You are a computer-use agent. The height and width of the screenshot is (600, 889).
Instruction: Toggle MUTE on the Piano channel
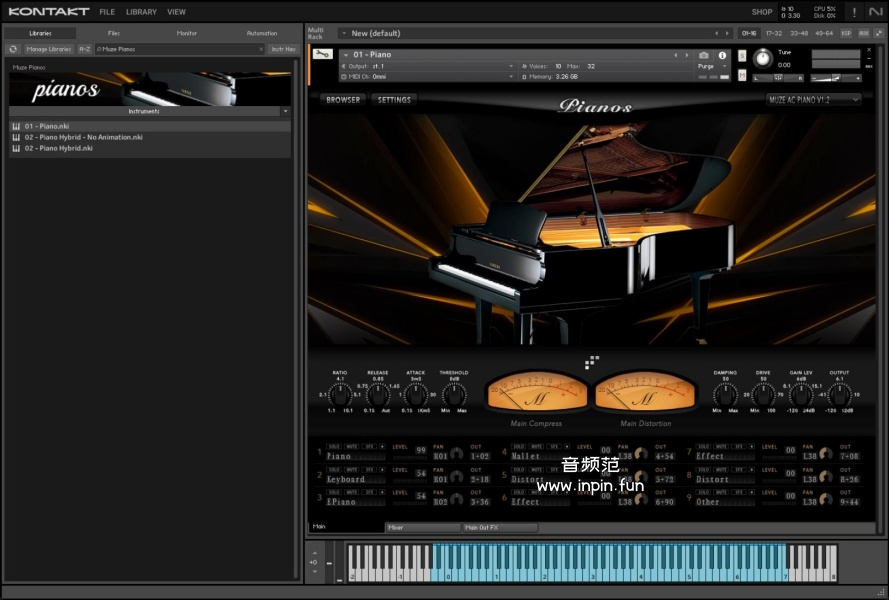(352, 446)
